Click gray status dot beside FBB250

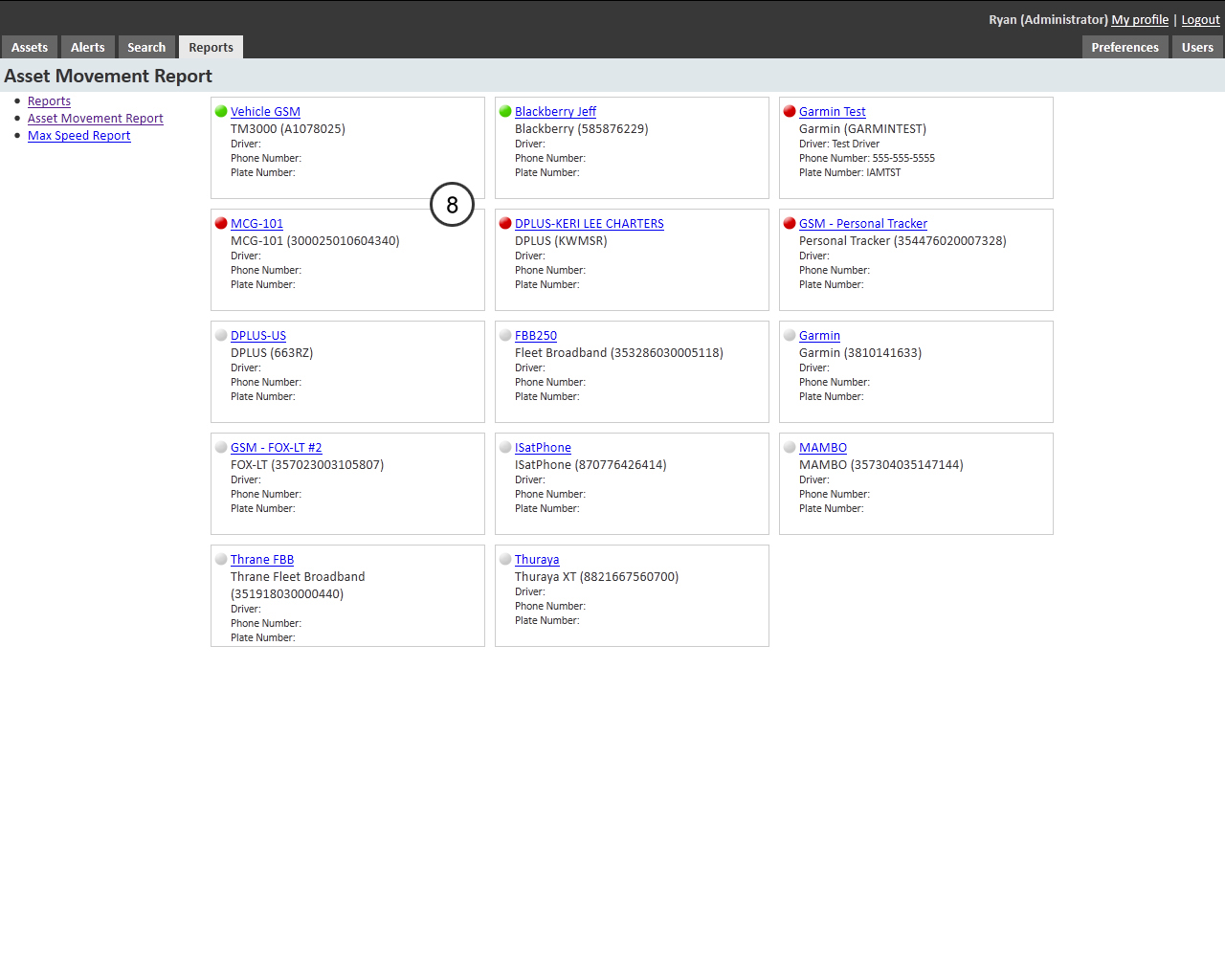[x=505, y=336]
